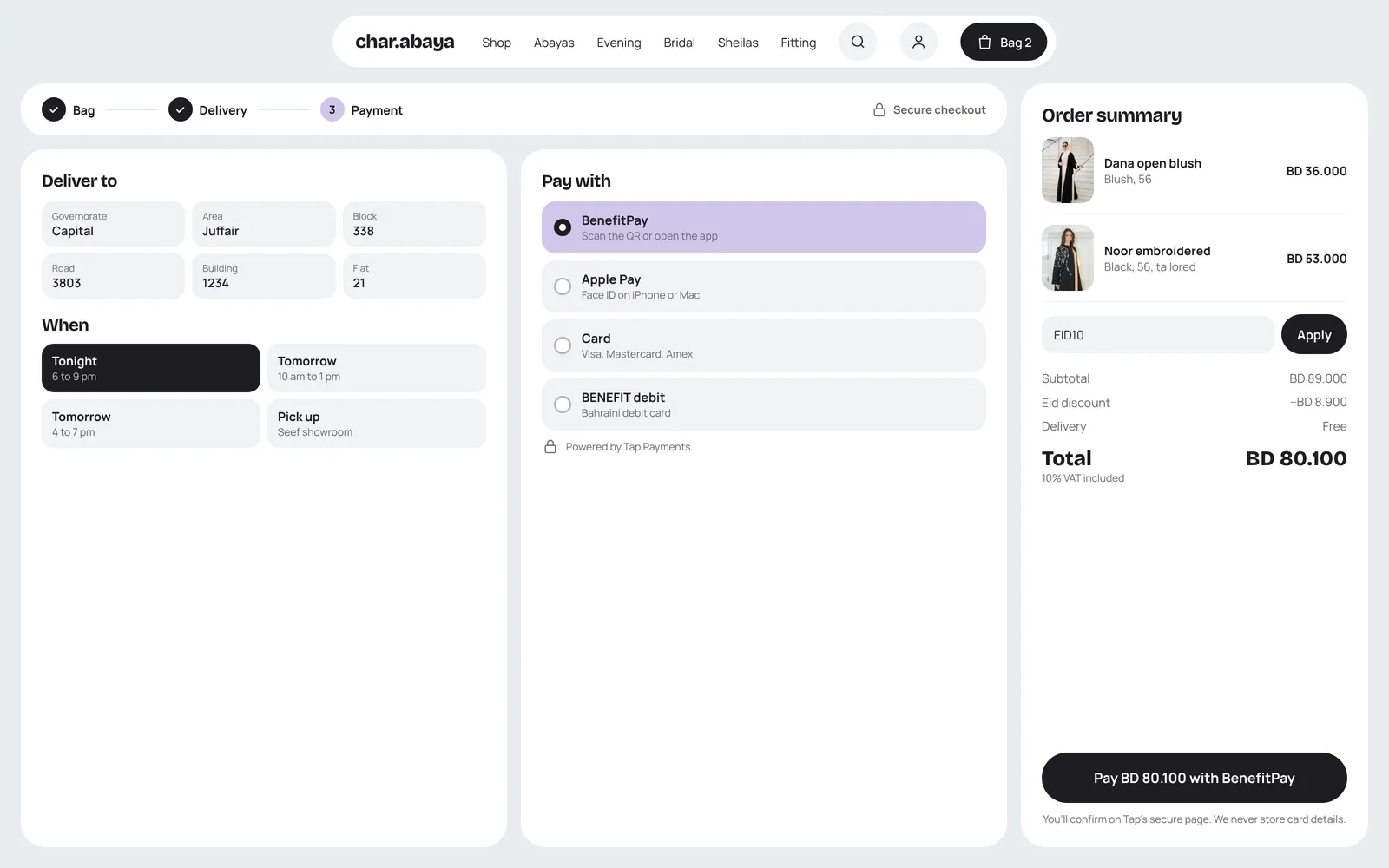The image size is (1389, 868).
Task: Choose Tomorrow 4 to 7 pm slot
Action: coord(151,424)
